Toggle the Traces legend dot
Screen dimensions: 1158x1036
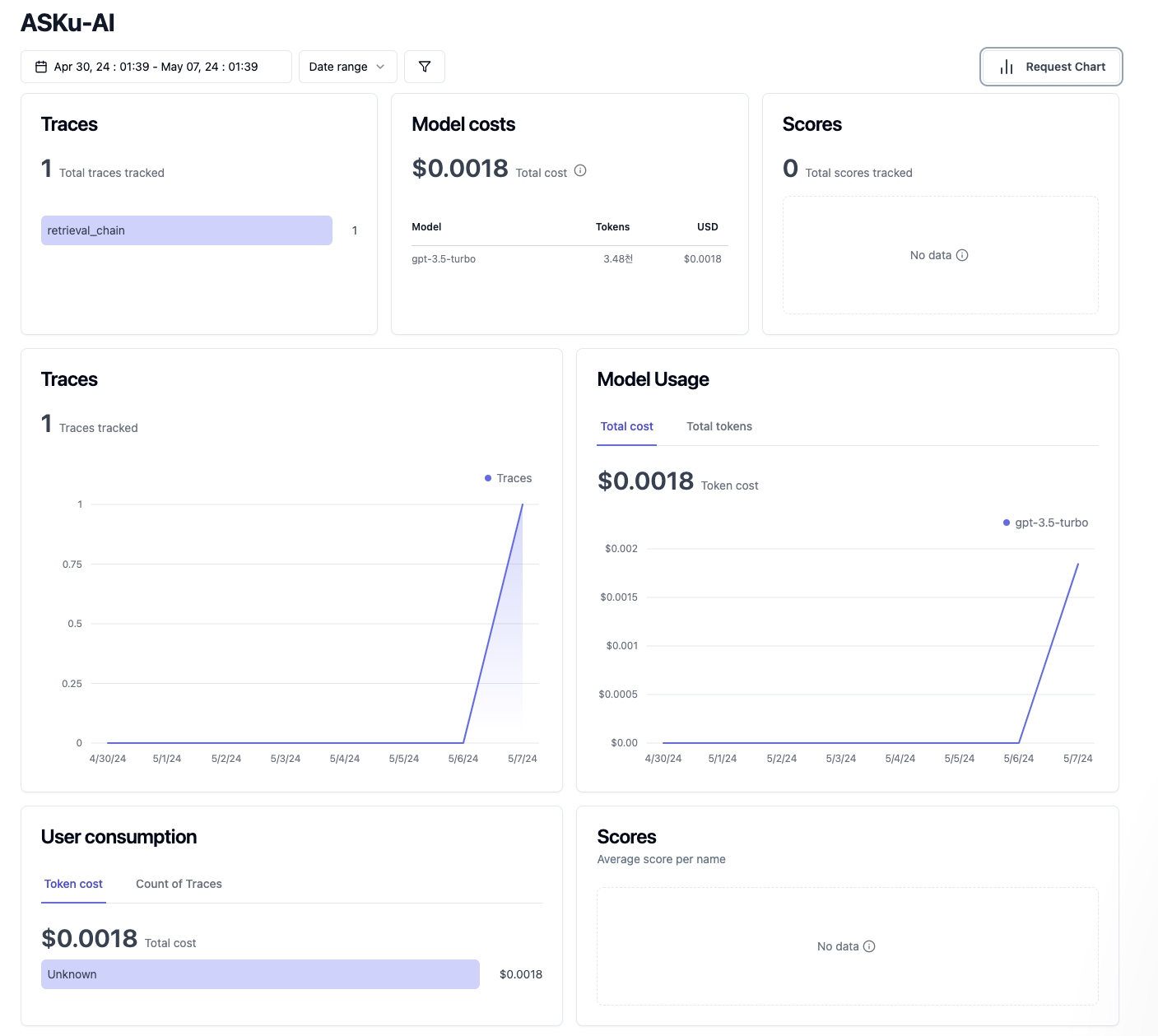pyautogui.click(x=488, y=478)
